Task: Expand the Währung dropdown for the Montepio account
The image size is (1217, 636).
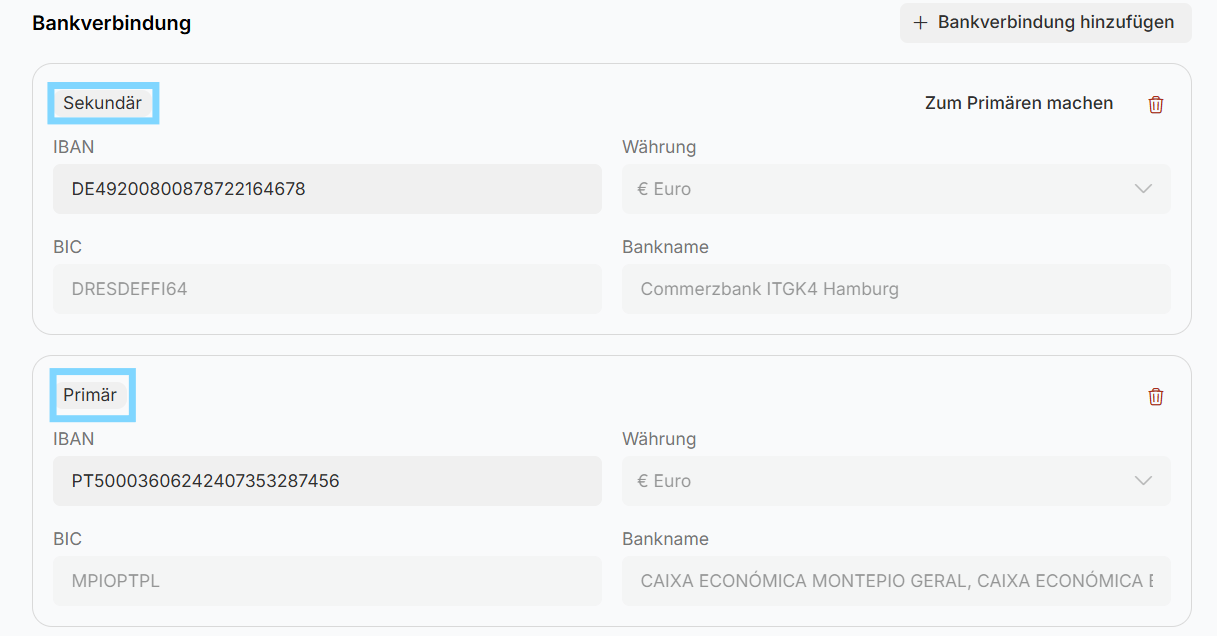Action: 895,481
